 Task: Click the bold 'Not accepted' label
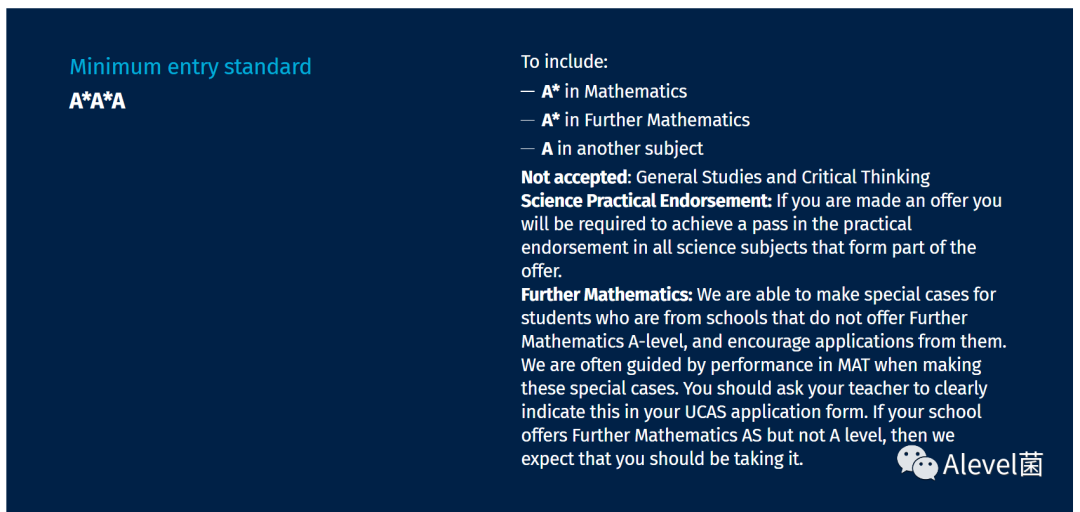(575, 177)
